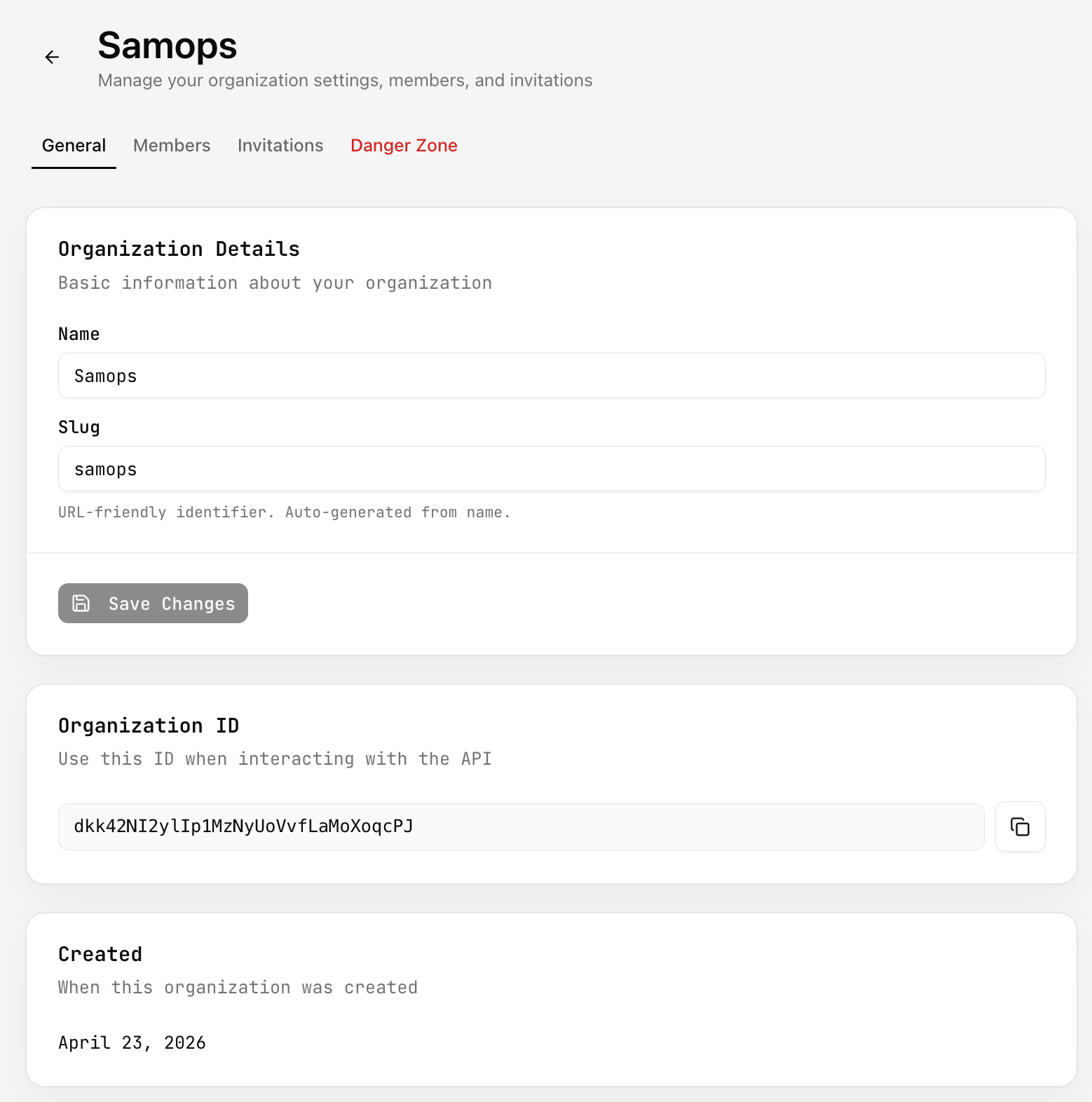1092x1102 pixels.
Task: Click the Samops page title
Action: [x=168, y=46]
